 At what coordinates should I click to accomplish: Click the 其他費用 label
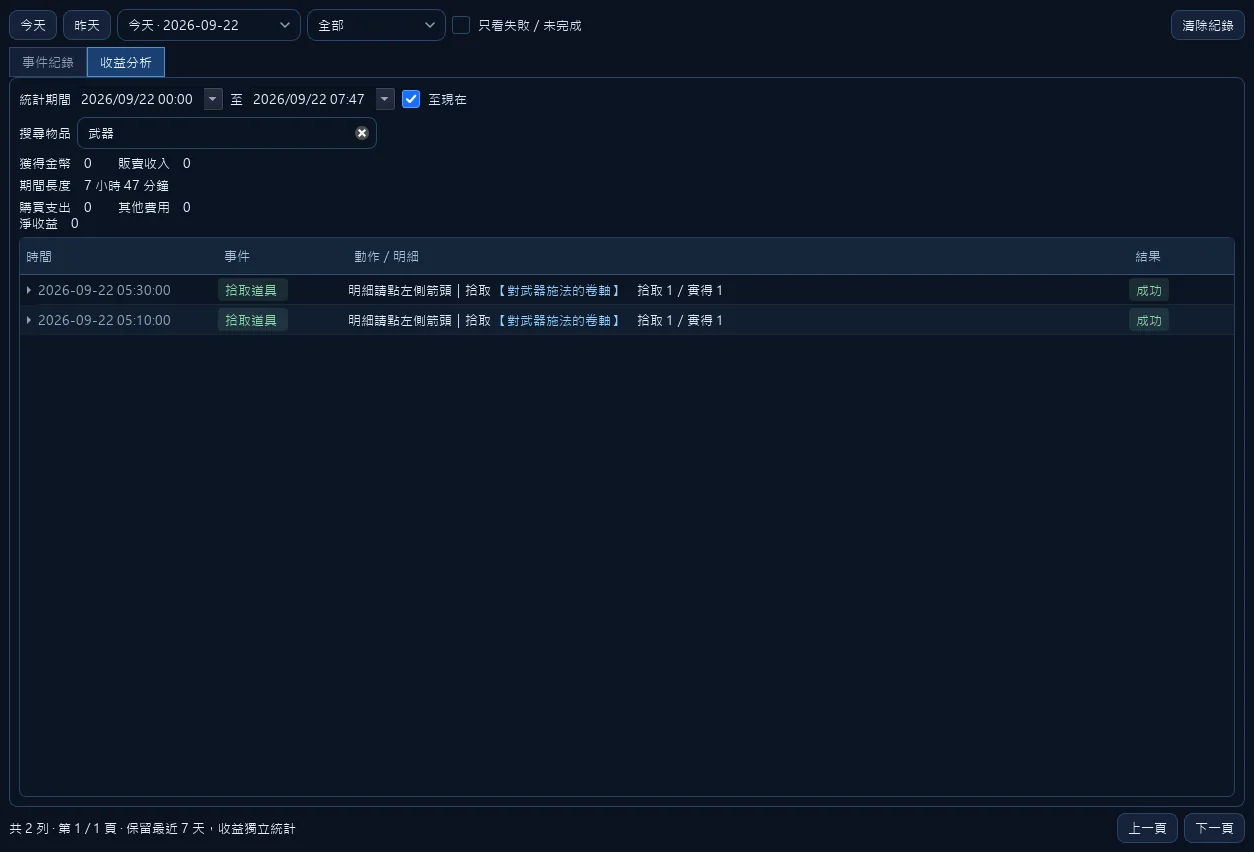click(x=144, y=207)
